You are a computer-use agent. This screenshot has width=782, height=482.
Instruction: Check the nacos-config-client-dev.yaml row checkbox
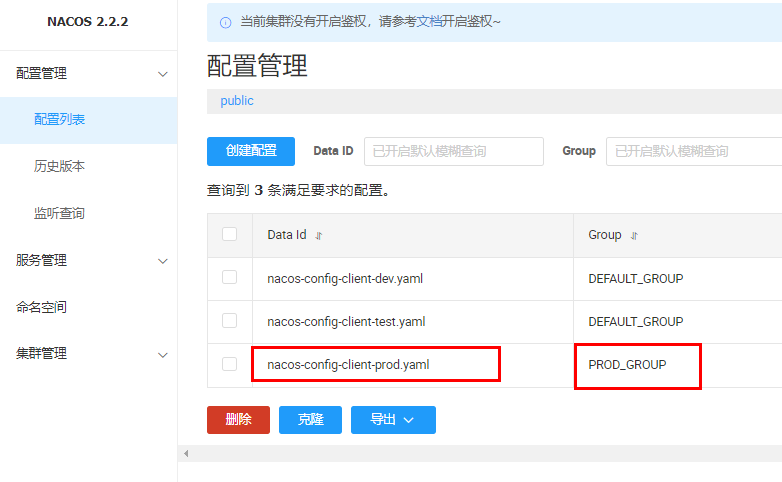[229, 277]
